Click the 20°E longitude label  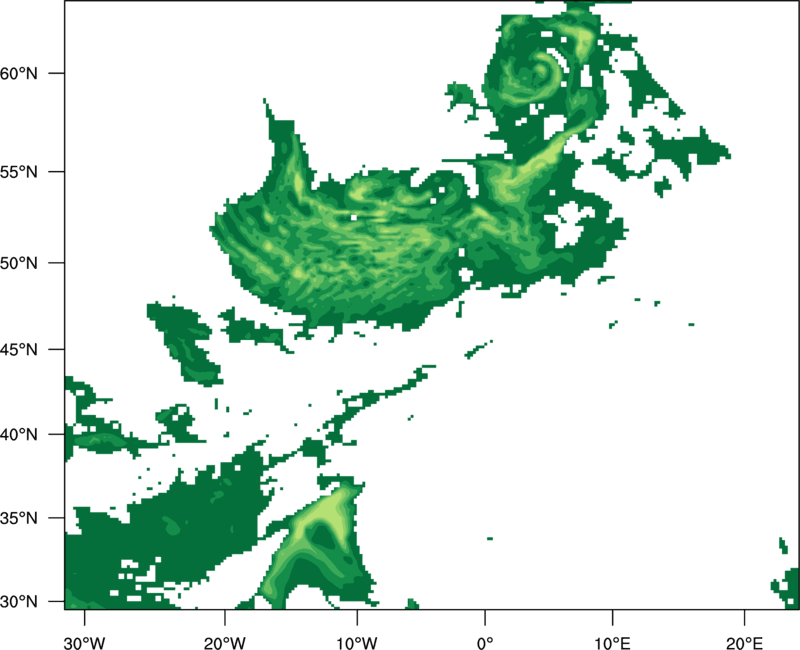click(x=744, y=643)
